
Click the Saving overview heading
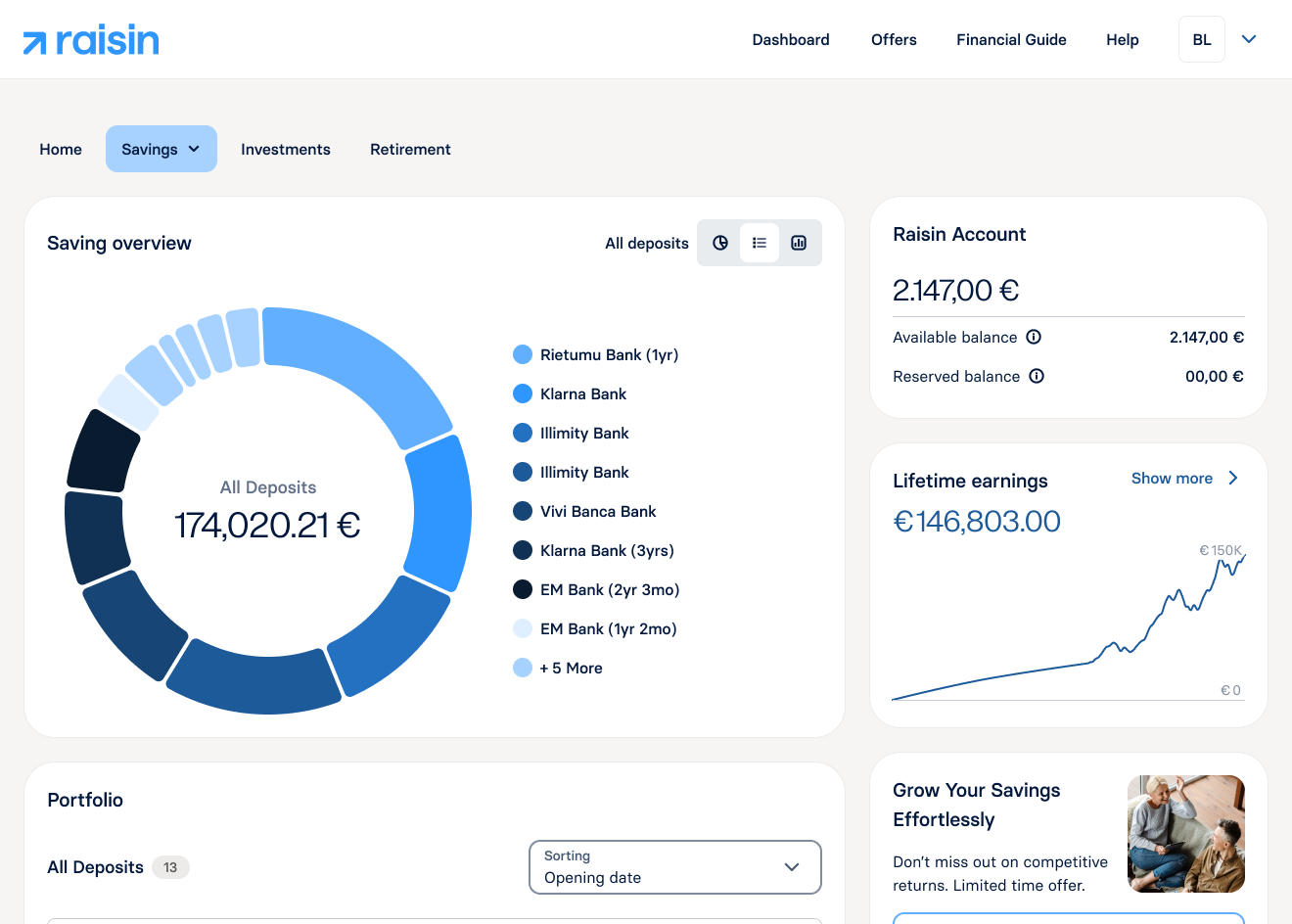pyautogui.click(x=119, y=243)
